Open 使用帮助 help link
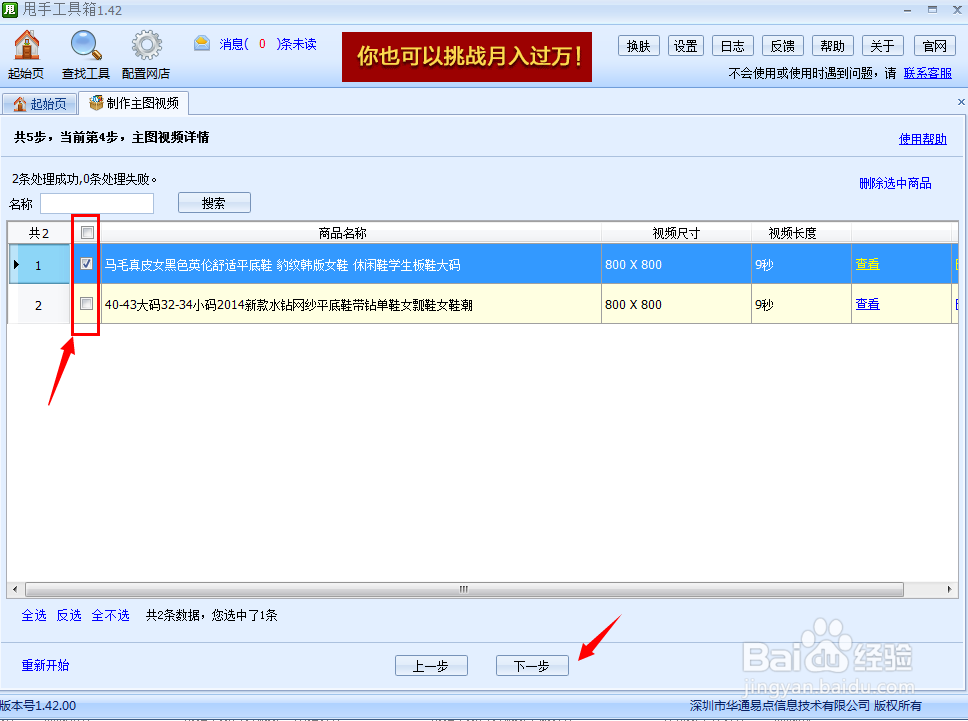Screen dimensions: 968x721 [x=922, y=138]
